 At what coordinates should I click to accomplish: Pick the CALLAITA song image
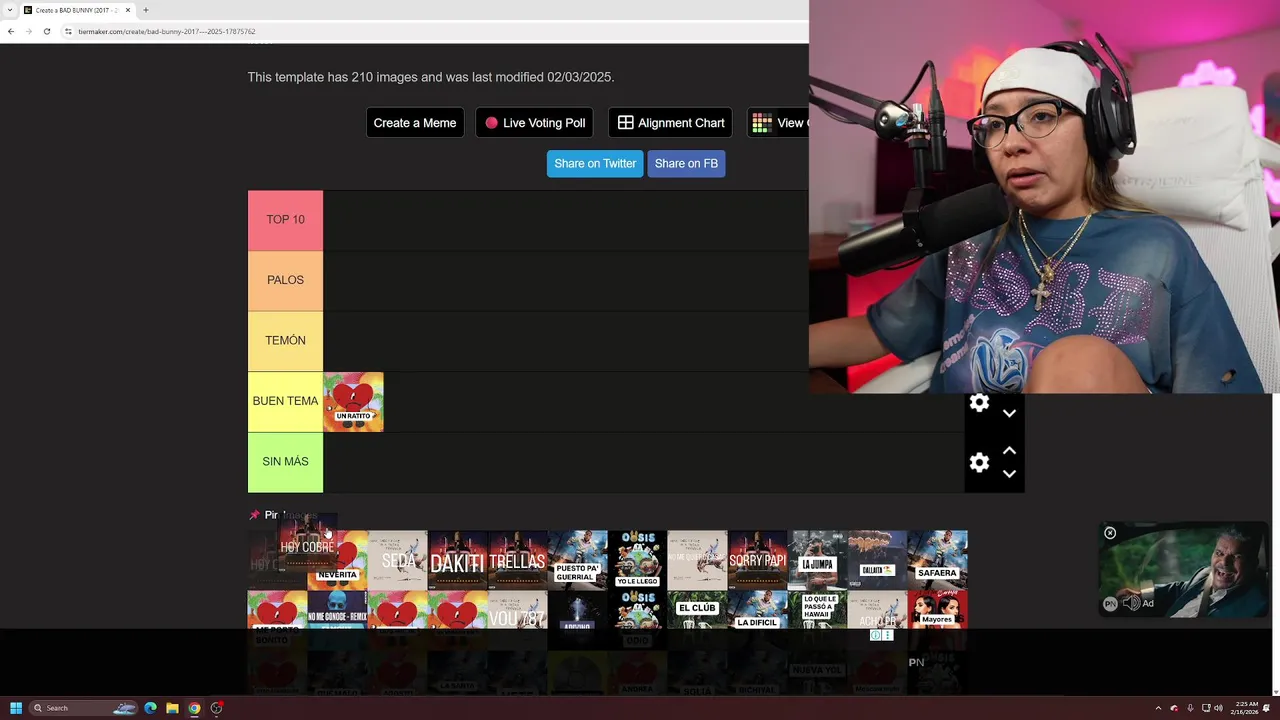pyautogui.click(x=878, y=560)
